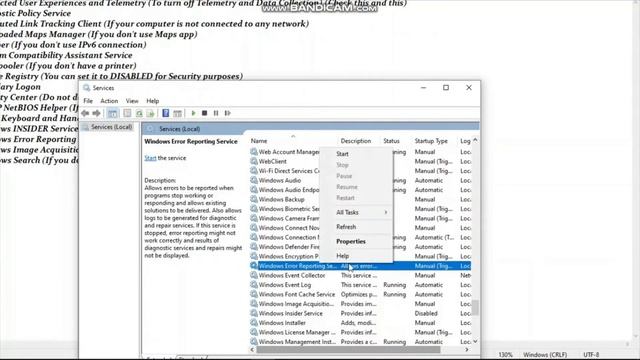640x360 pixels.
Task: Open the Help menu in menu bar
Action: pos(153,101)
